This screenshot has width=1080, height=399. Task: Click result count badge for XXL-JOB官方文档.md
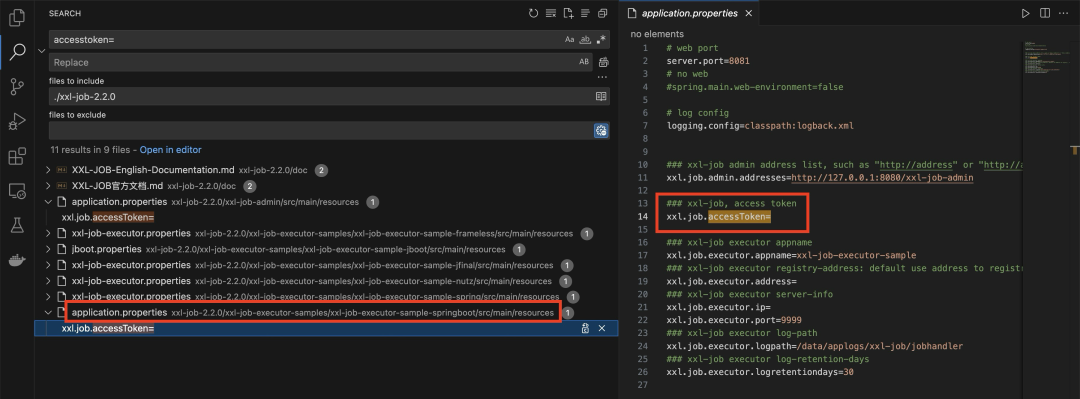pos(250,186)
